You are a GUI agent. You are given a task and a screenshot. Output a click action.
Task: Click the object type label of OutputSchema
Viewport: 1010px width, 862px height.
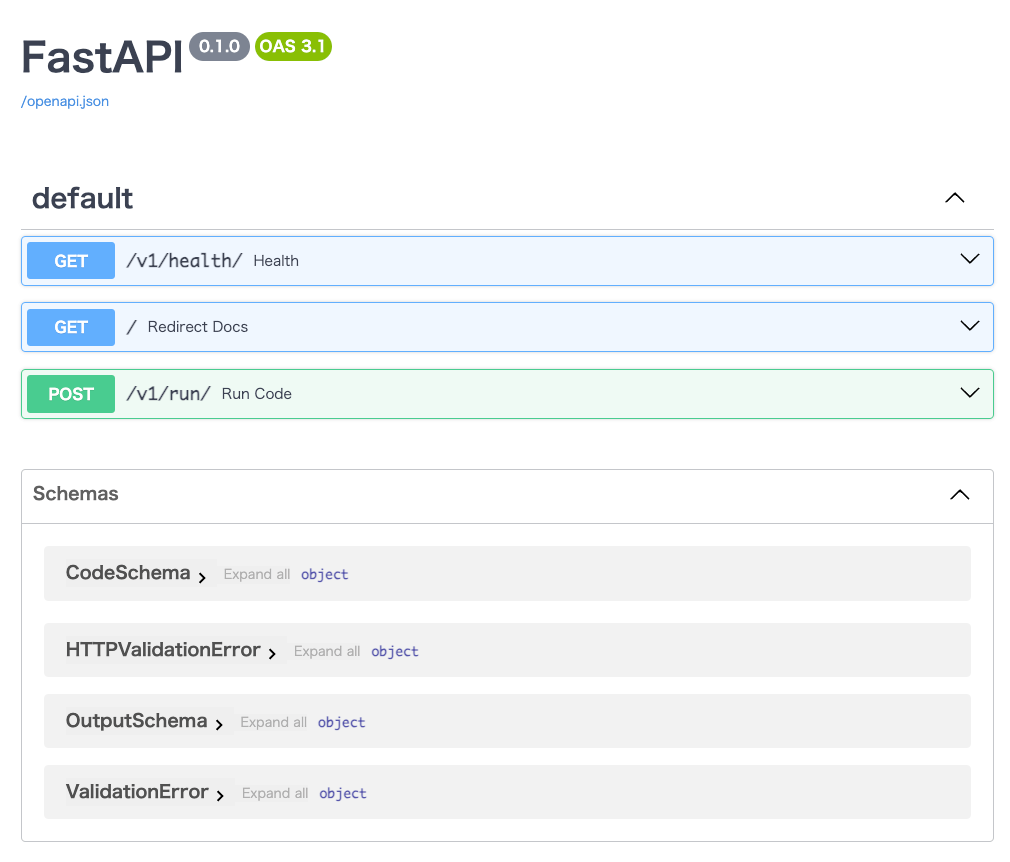click(x=341, y=722)
